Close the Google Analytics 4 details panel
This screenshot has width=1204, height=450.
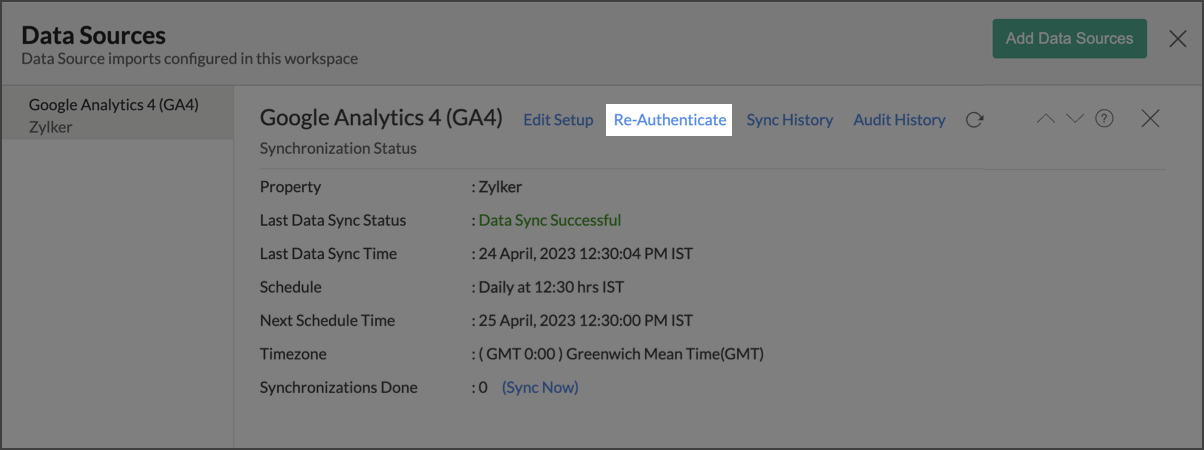(1150, 119)
